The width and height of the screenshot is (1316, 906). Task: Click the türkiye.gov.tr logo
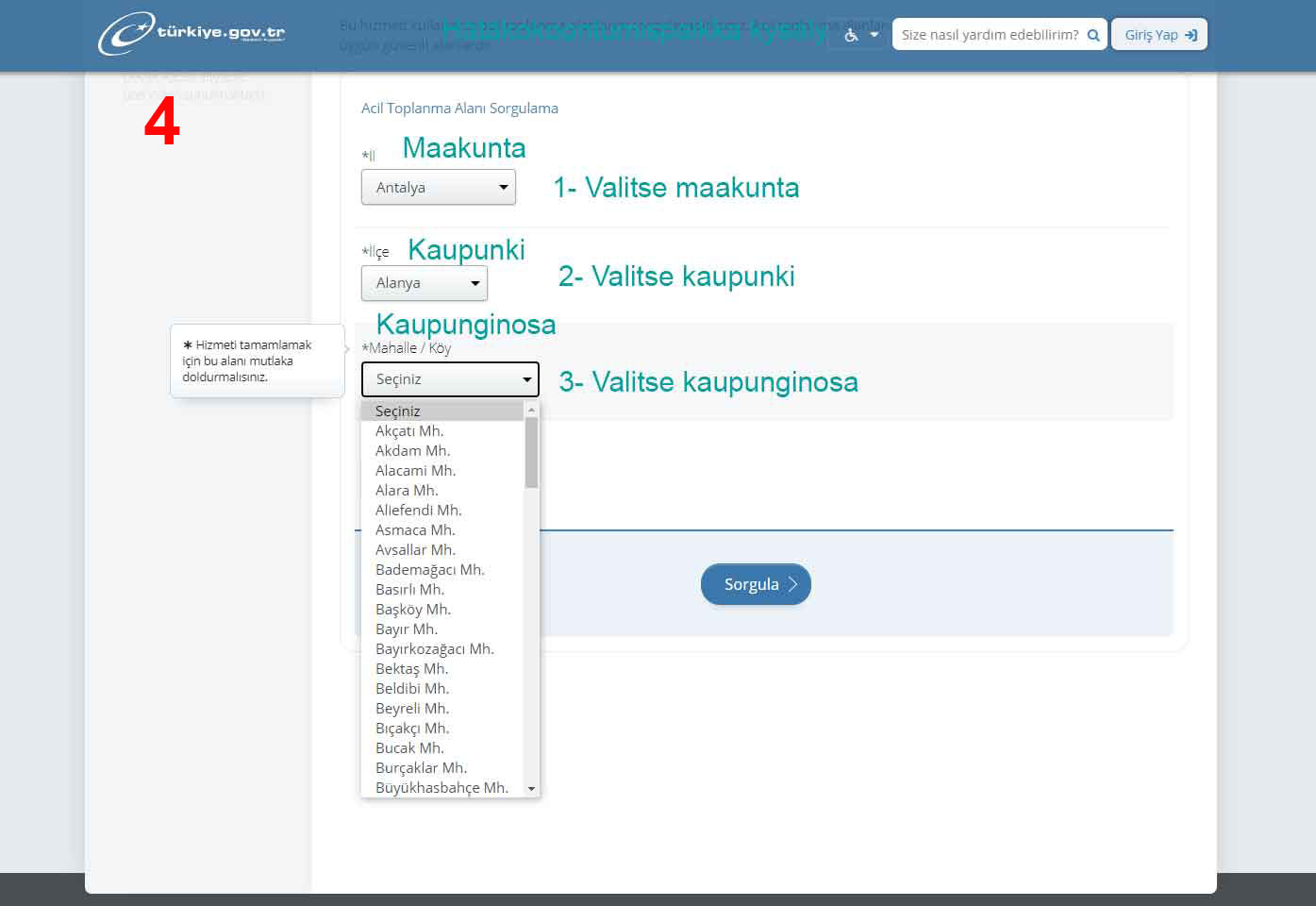192,33
